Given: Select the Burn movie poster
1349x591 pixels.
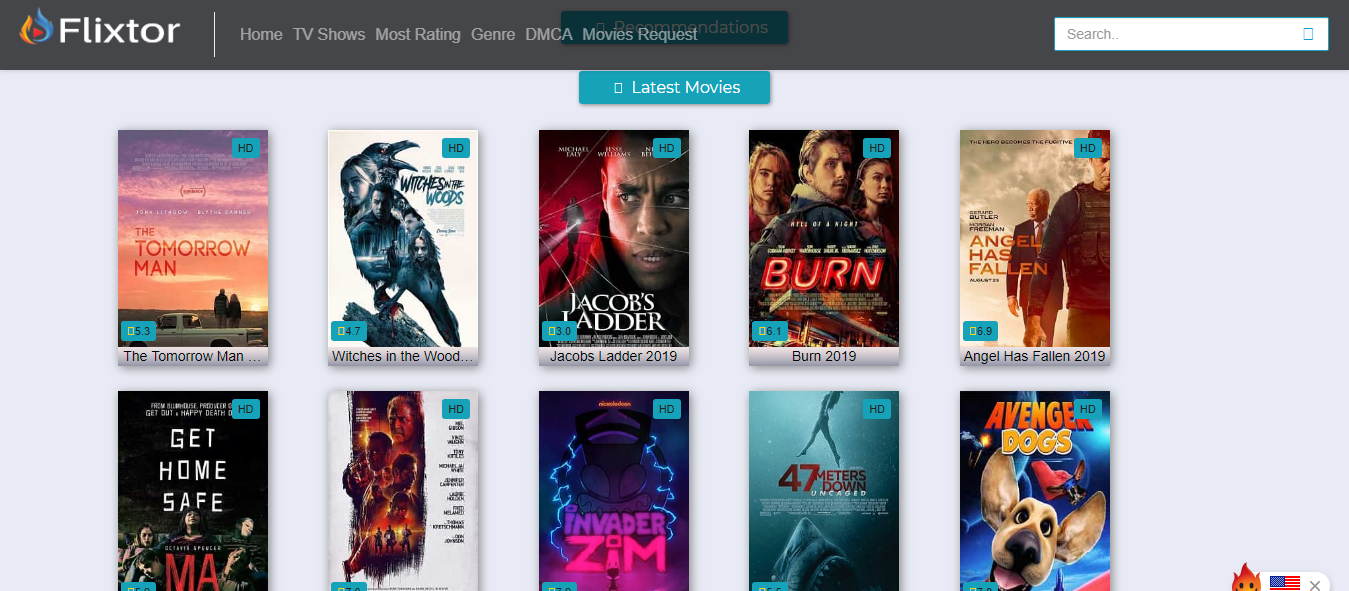Looking at the screenshot, I should click(824, 238).
